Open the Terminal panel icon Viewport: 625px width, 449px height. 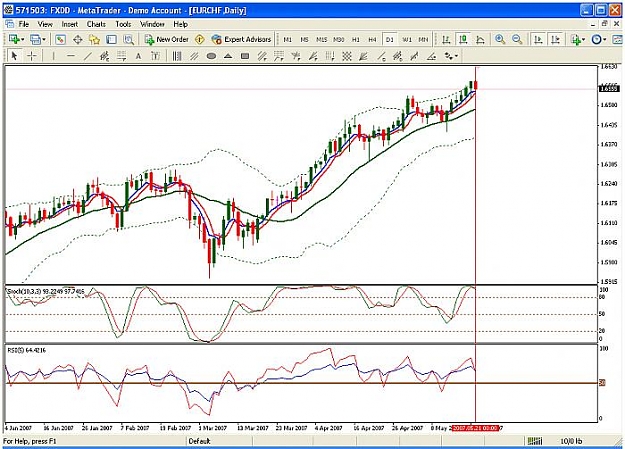(x=112, y=39)
